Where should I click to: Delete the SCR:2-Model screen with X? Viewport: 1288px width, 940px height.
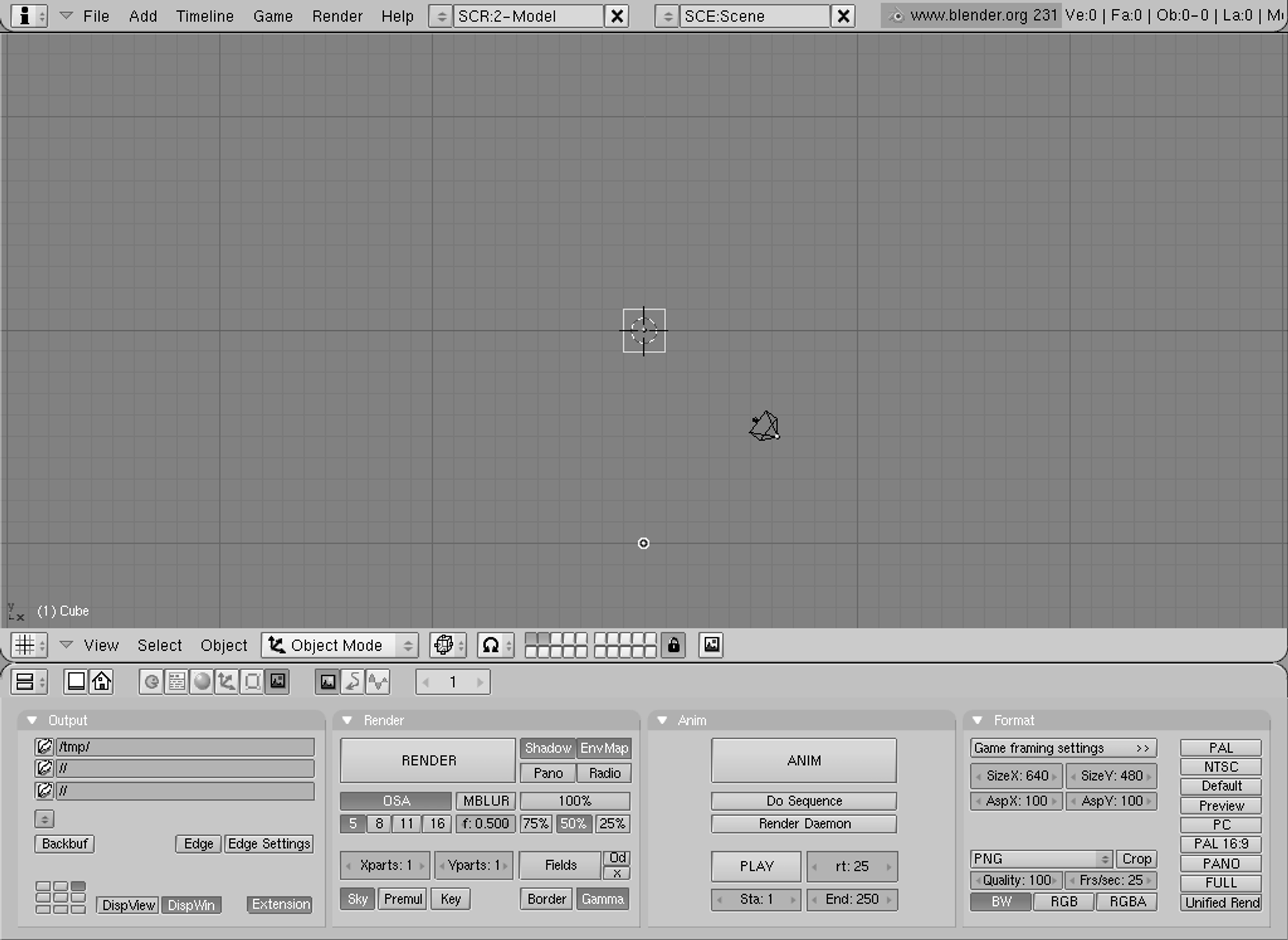click(617, 16)
